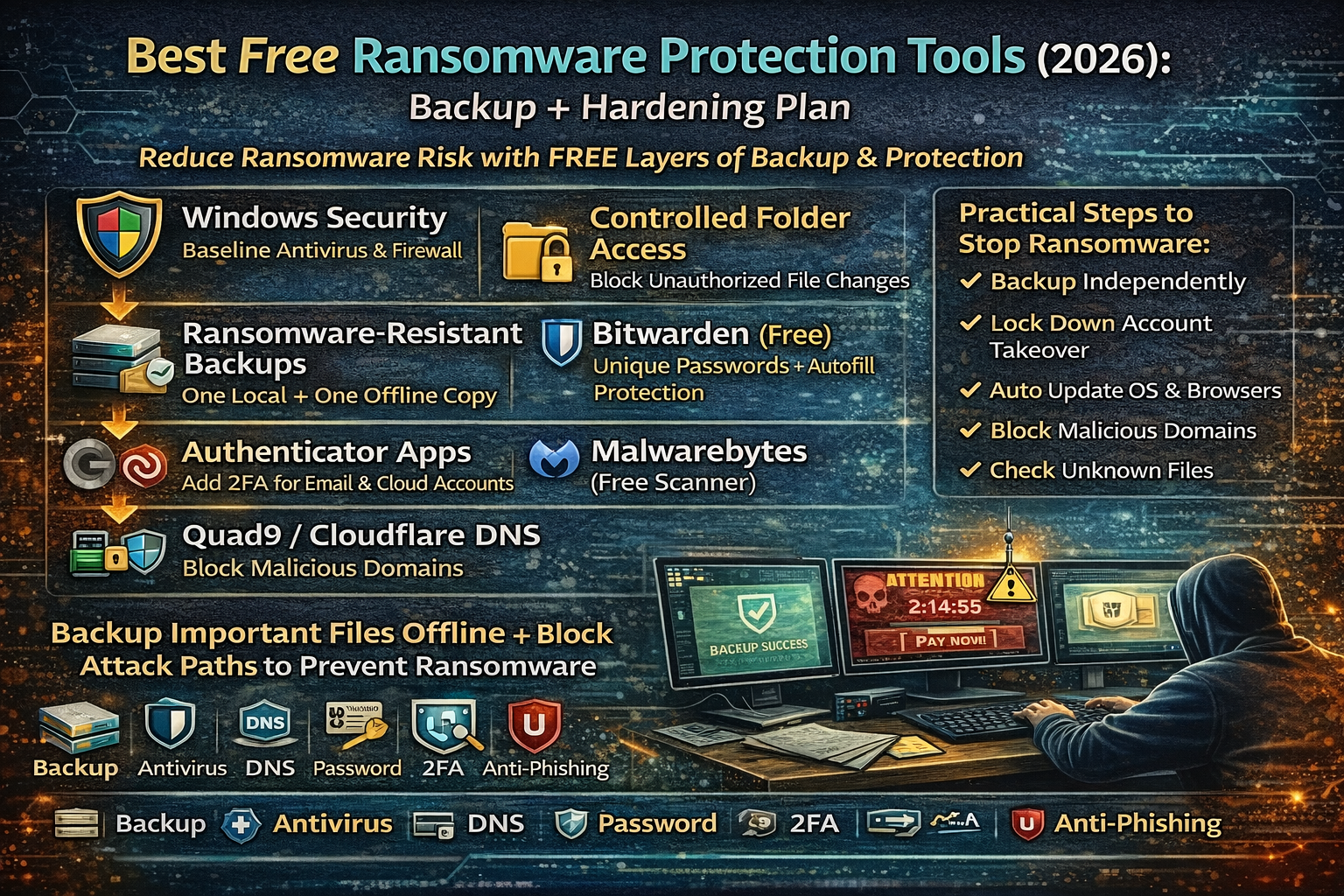The image size is (1344, 896).
Task: Click the red Anti-Phishing shield icon
Action: click(x=535, y=724)
